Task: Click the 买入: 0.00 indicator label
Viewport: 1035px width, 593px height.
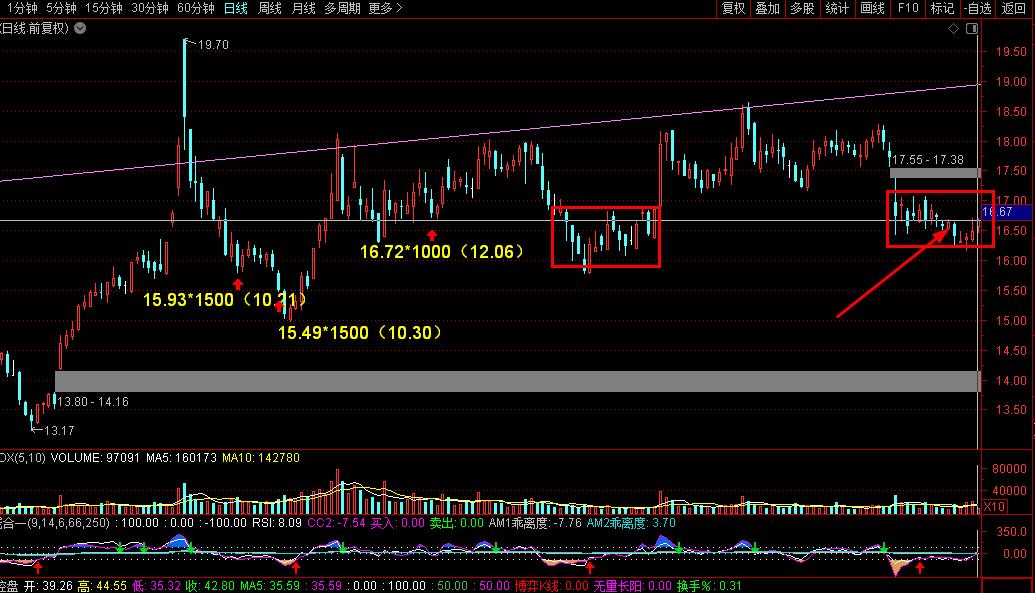Action: [x=397, y=523]
